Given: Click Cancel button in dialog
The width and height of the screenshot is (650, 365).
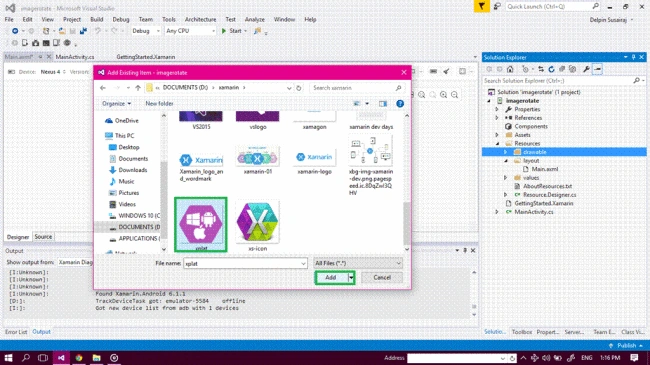Looking at the screenshot, I should 382,277.
